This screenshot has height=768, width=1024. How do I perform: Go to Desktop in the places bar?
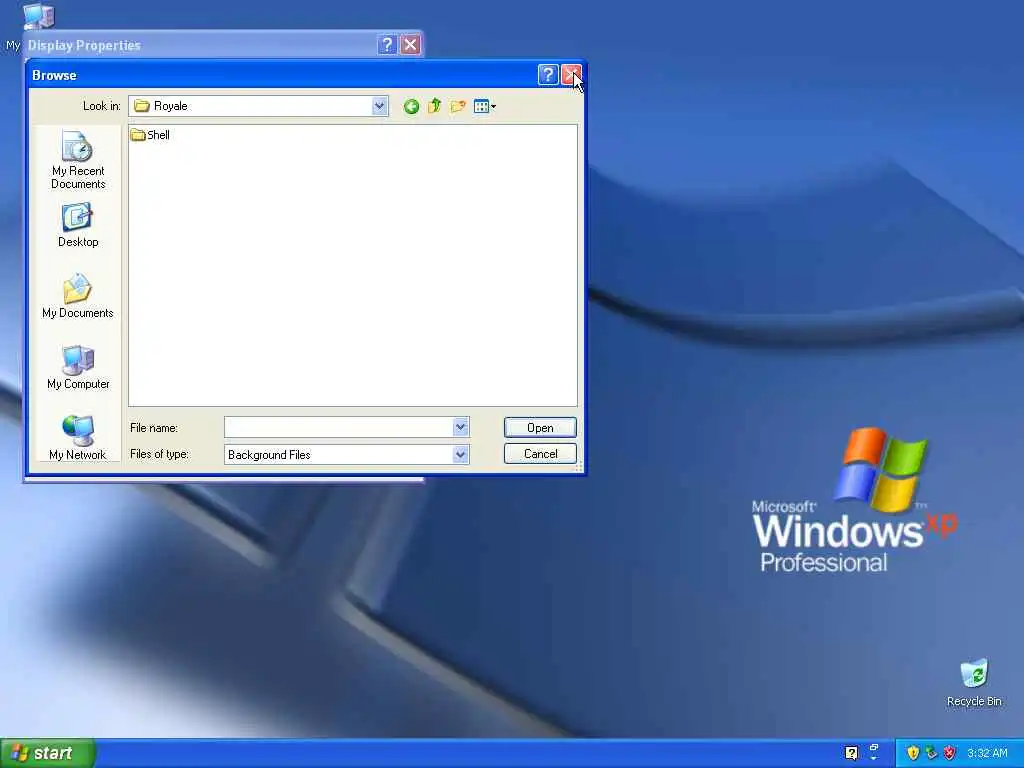(x=78, y=225)
